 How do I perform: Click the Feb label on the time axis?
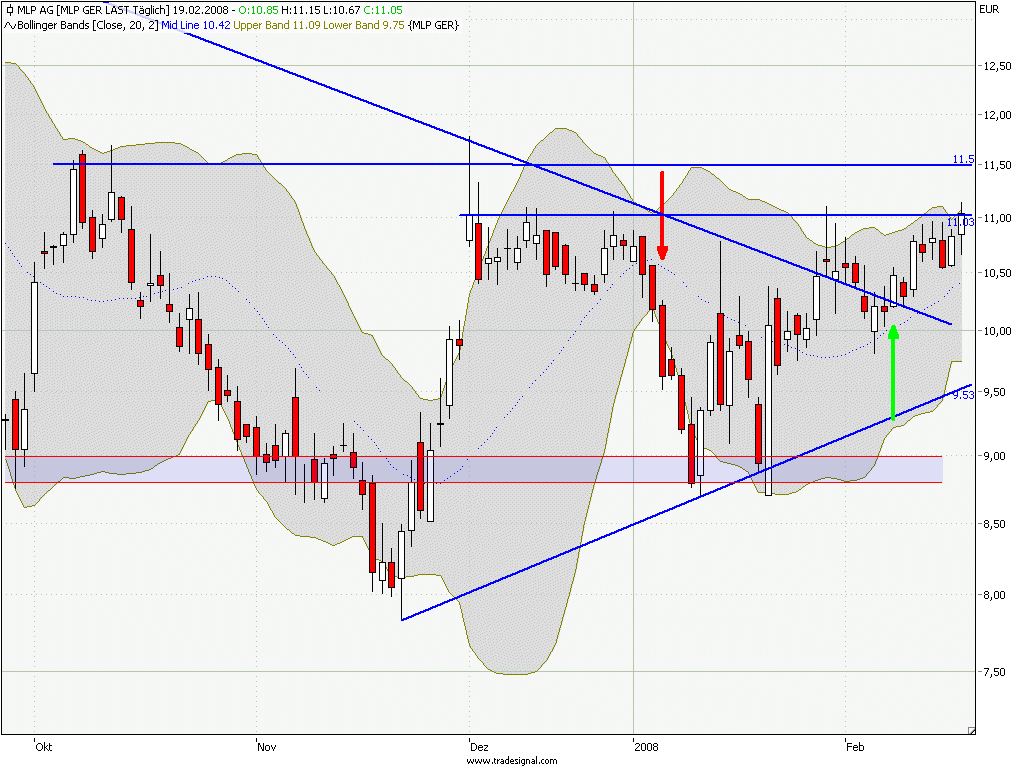(855, 747)
